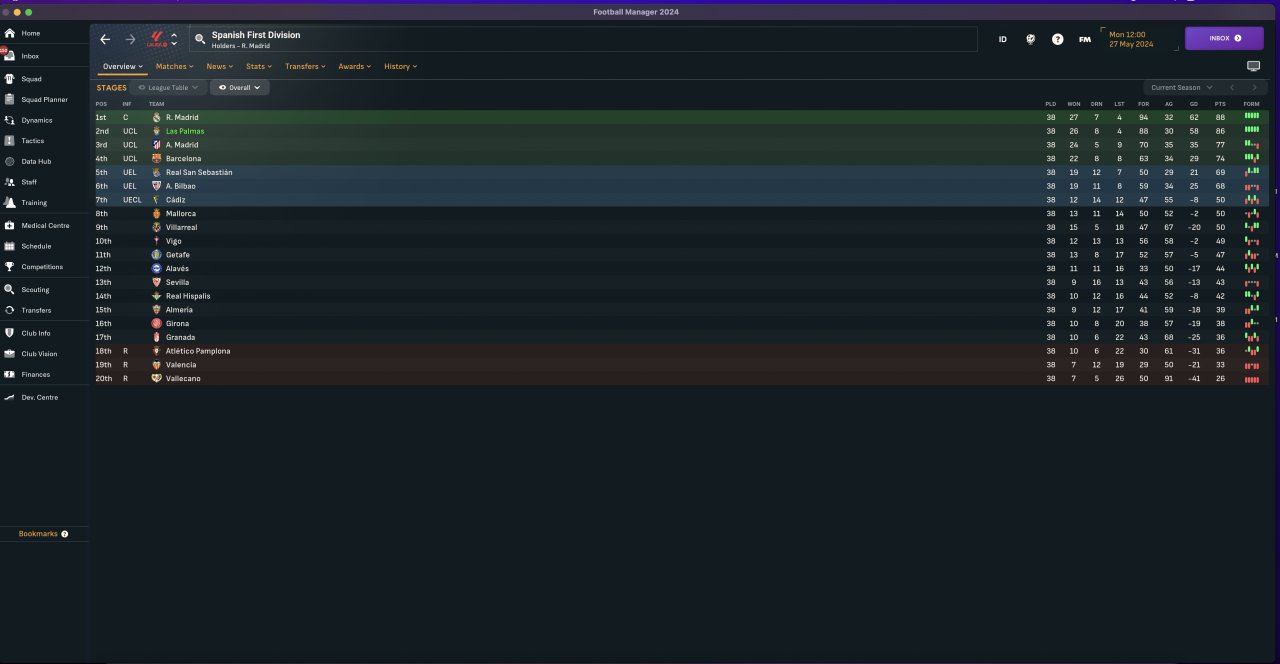Click R. Madrid's form indicator bars
1280x664 pixels.
tap(1251, 117)
